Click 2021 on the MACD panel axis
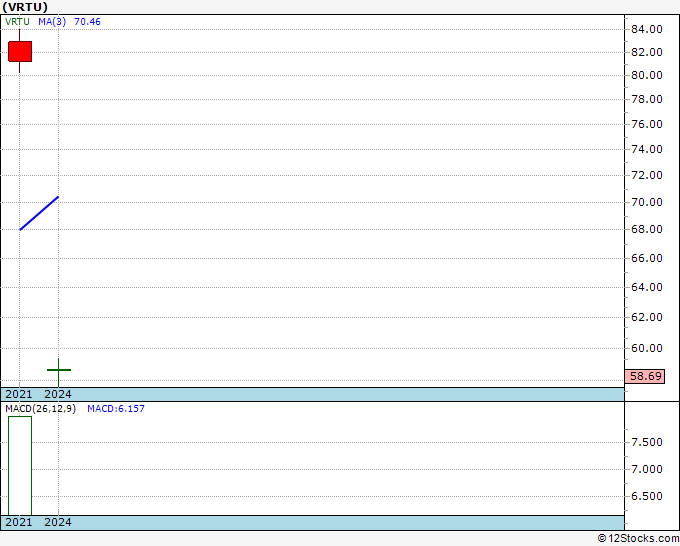This screenshot has height=546, width=680. point(19,522)
